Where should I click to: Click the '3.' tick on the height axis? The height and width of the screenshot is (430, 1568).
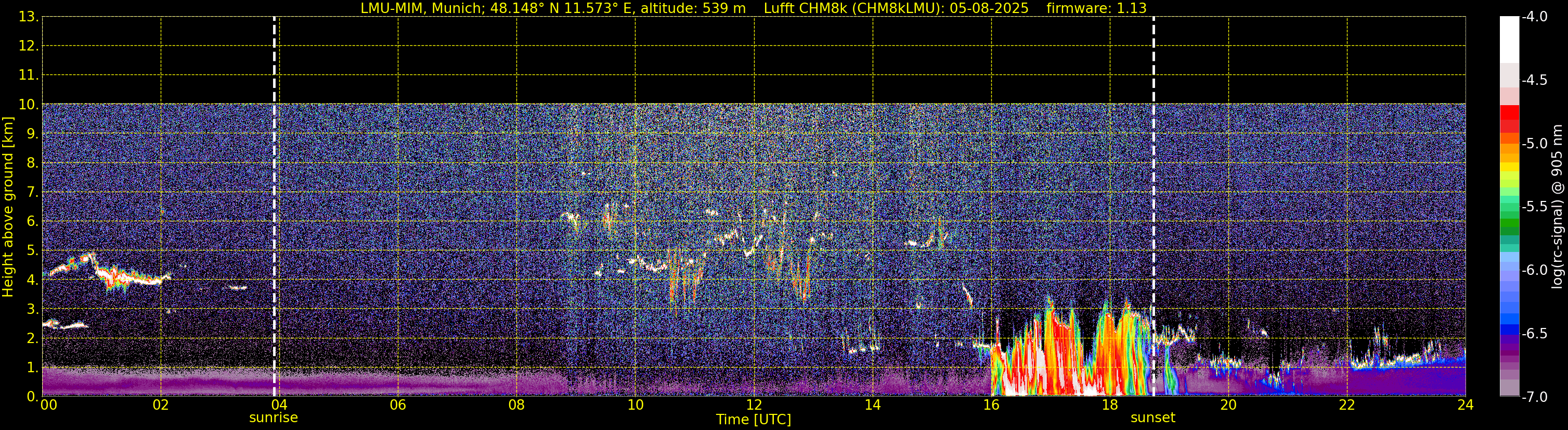point(32,309)
